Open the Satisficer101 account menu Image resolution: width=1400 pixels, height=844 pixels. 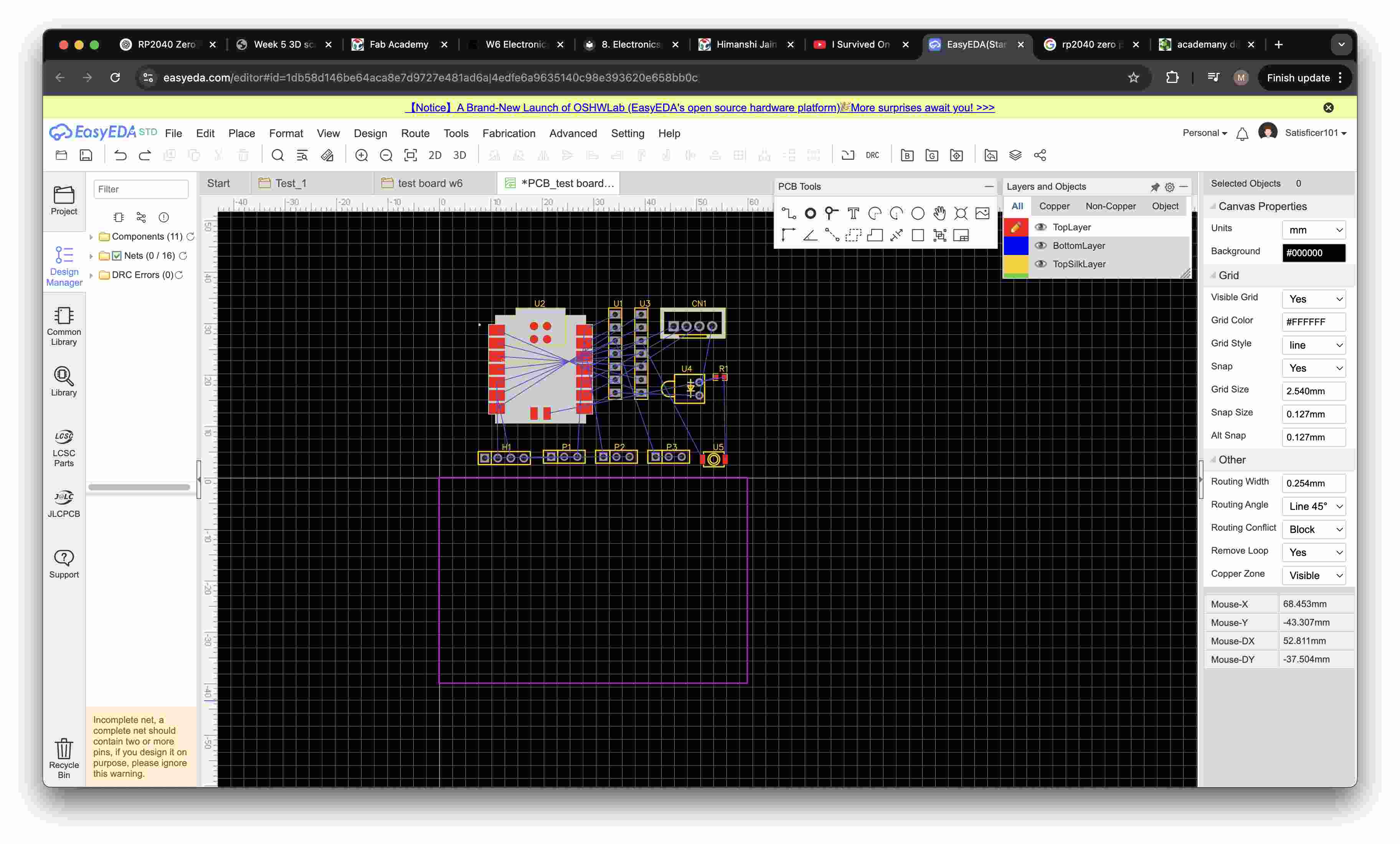1315,132
